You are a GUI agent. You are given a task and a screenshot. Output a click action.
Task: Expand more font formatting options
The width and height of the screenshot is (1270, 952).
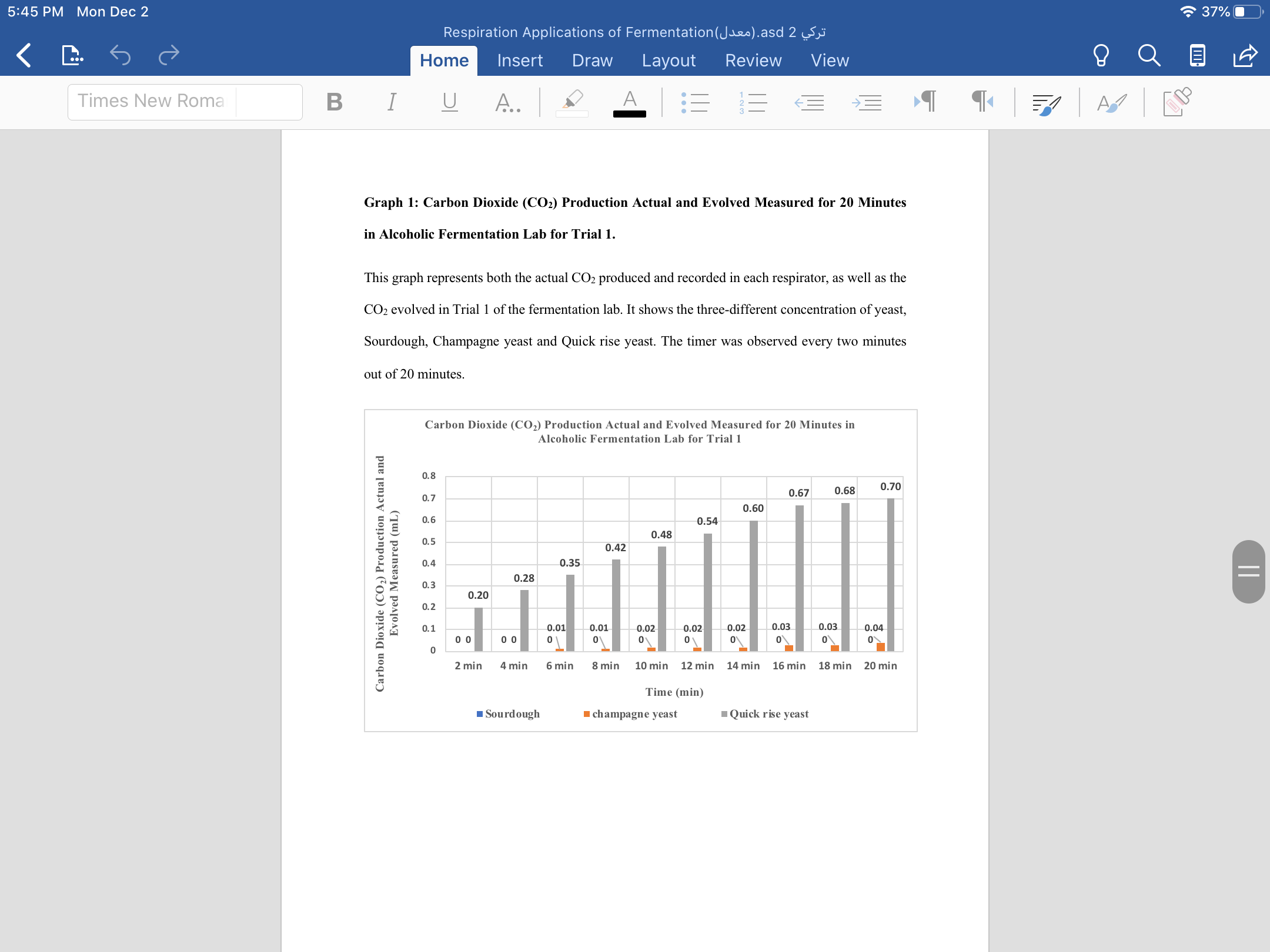point(507,102)
